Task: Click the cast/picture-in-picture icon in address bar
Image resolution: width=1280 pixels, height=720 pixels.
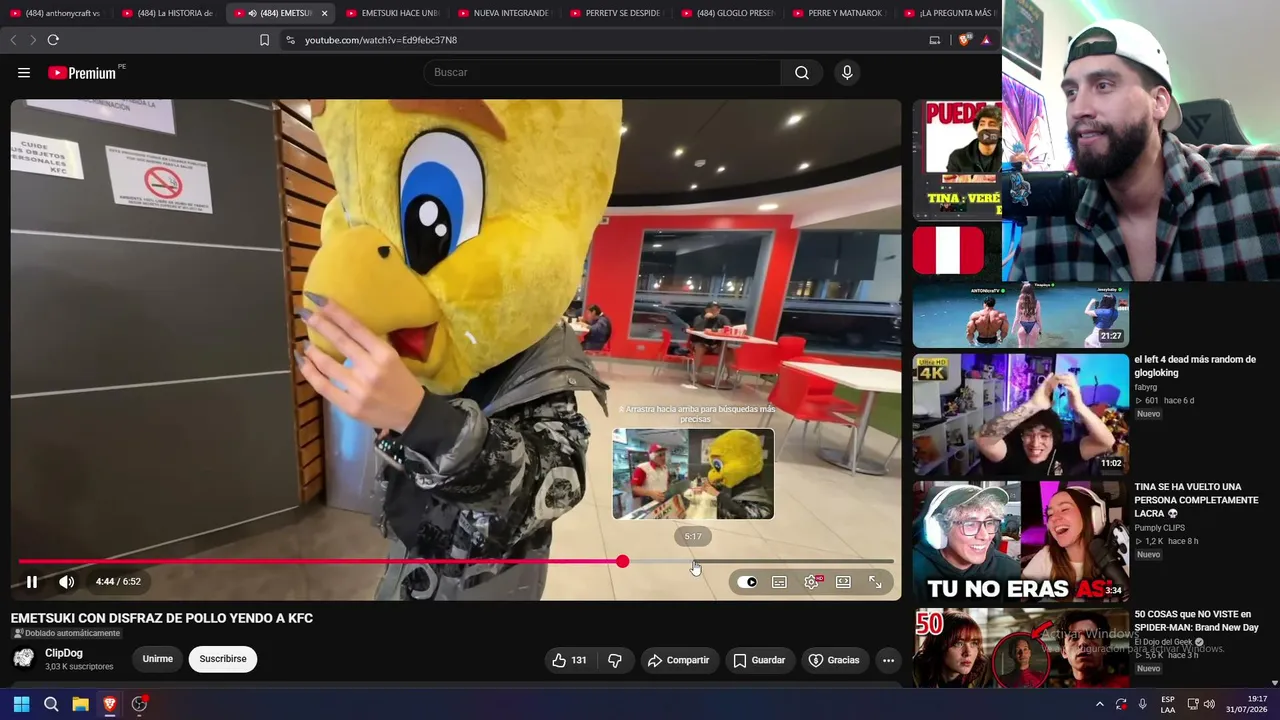Action: click(x=935, y=40)
